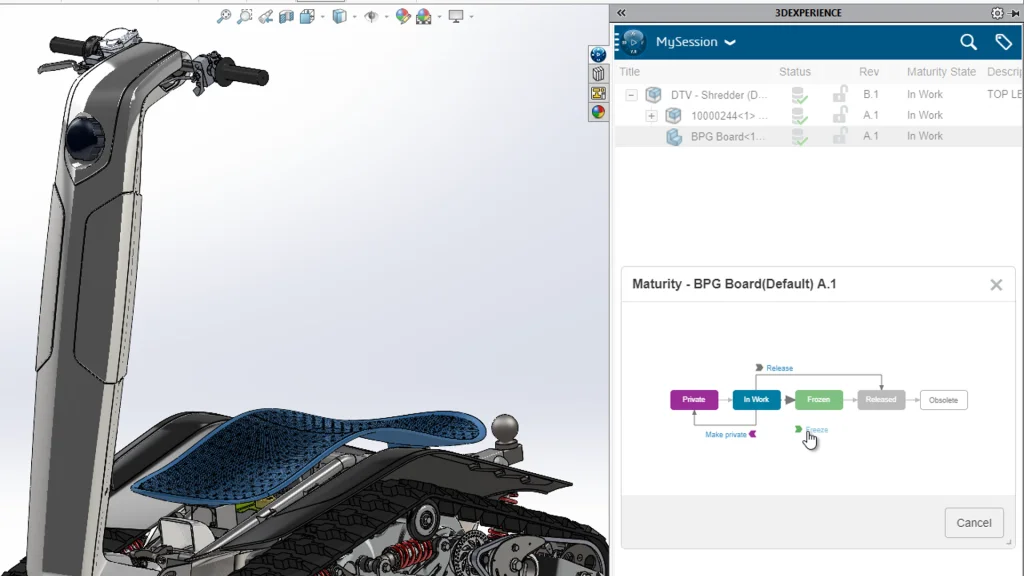Screen dimensions: 1024x576
Task: Collapse the 3DEXPERIENCE panel with double chevron
Action: click(x=621, y=12)
